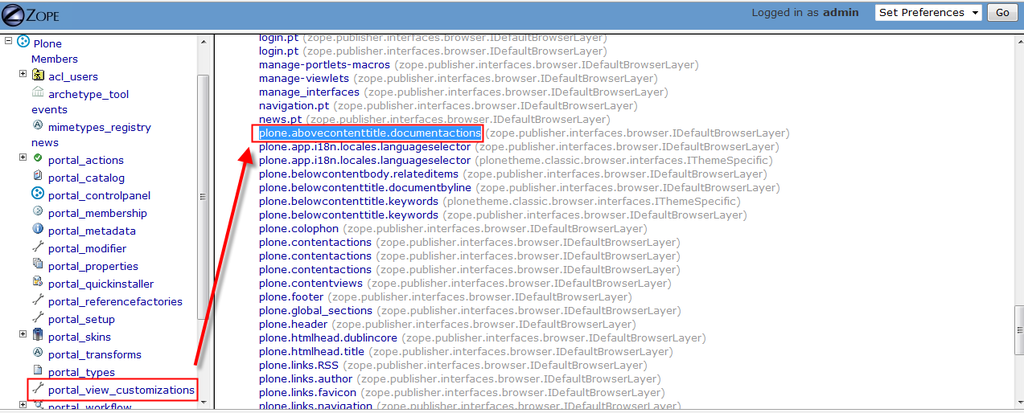The height and width of the screenshot is (413, 1024).
Task: Open plone.links.author link
Action: (x=305, y=380)
